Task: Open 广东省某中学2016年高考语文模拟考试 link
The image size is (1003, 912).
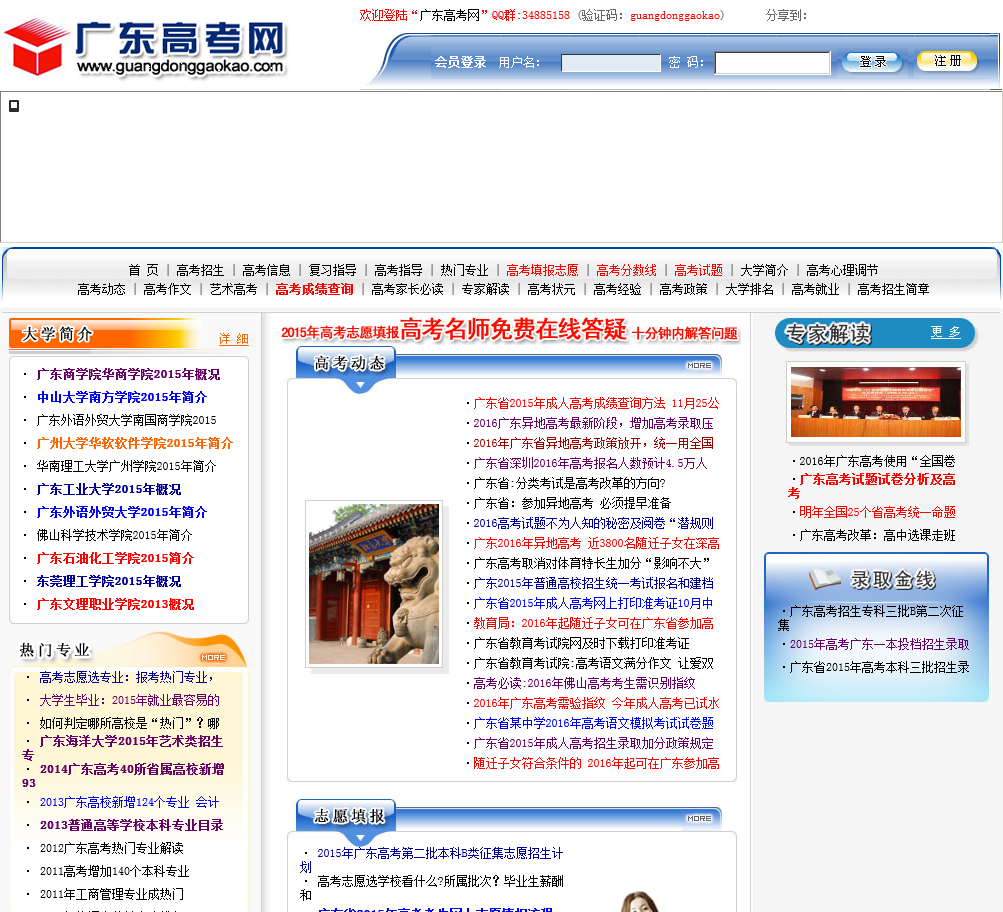Action: tap(594, 723)
